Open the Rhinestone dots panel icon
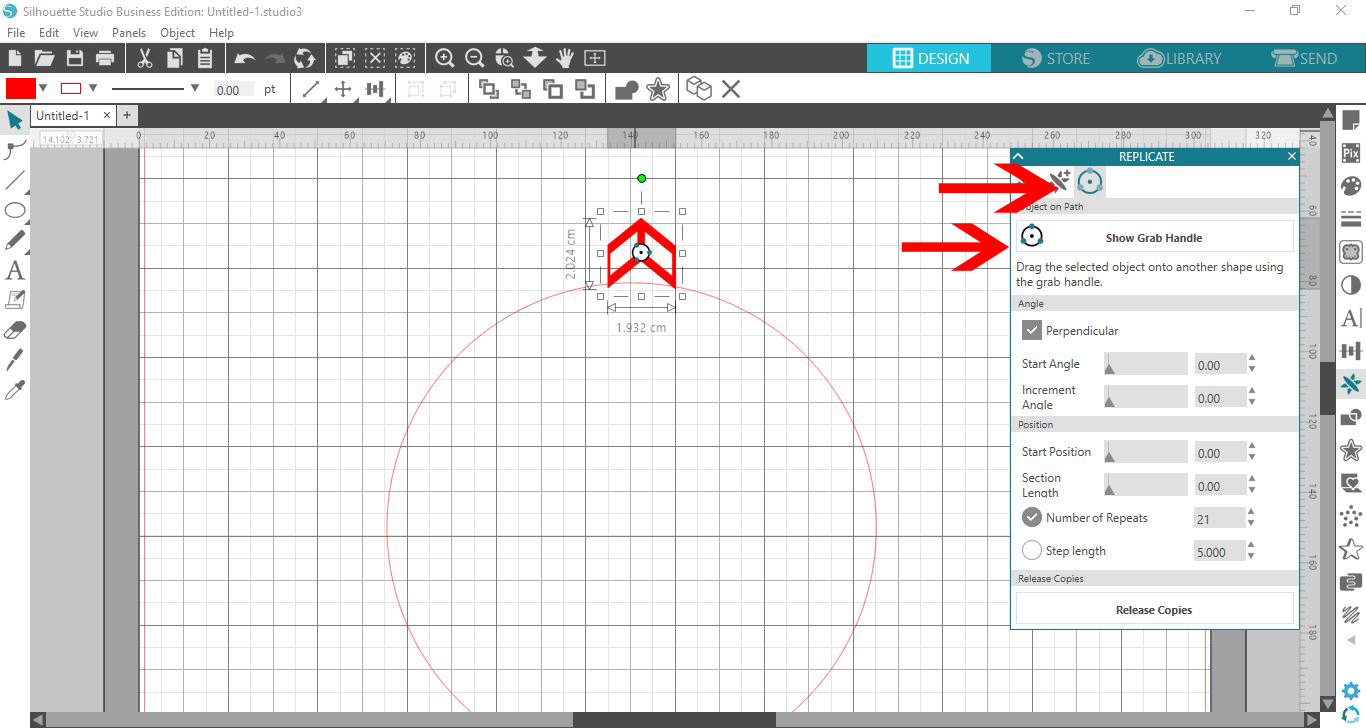The width and height of the screenshot is (1366, 728). (1351, 515)
